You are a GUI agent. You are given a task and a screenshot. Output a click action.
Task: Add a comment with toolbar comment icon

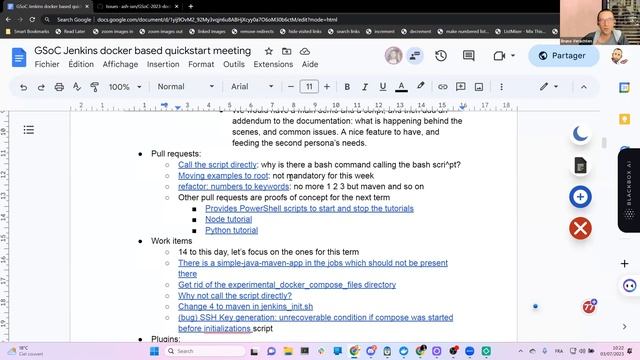point(460,87)
